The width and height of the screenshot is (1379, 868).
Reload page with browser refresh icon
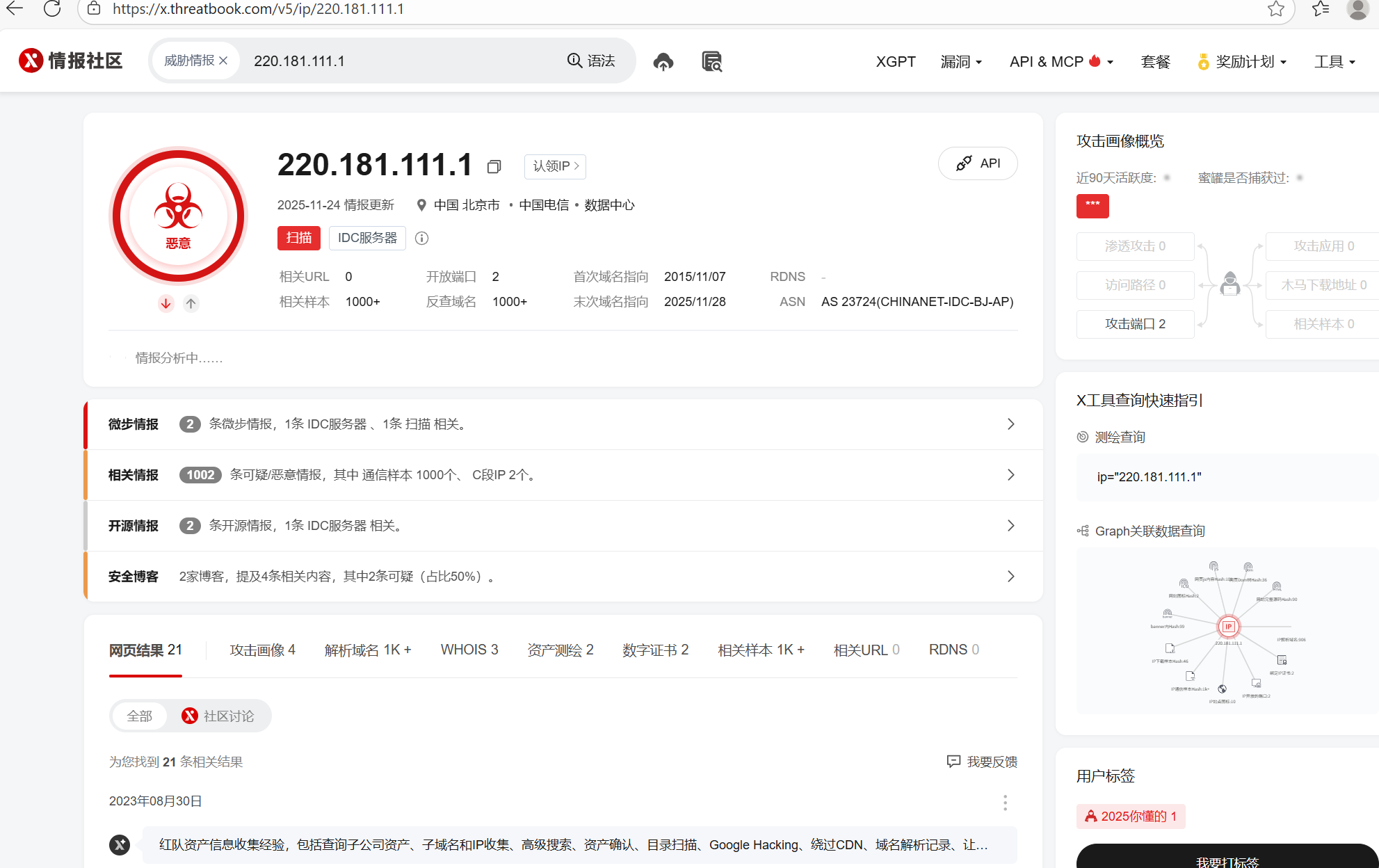click(52, 9)
